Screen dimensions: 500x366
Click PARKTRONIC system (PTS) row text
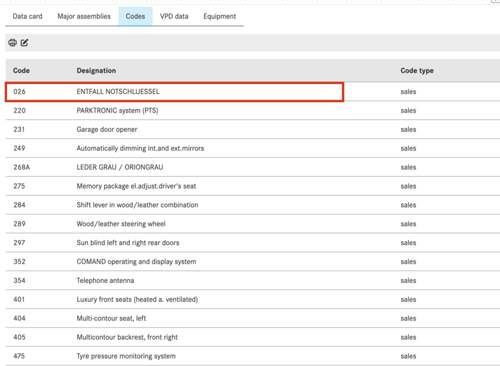click(x=117, y=110)
